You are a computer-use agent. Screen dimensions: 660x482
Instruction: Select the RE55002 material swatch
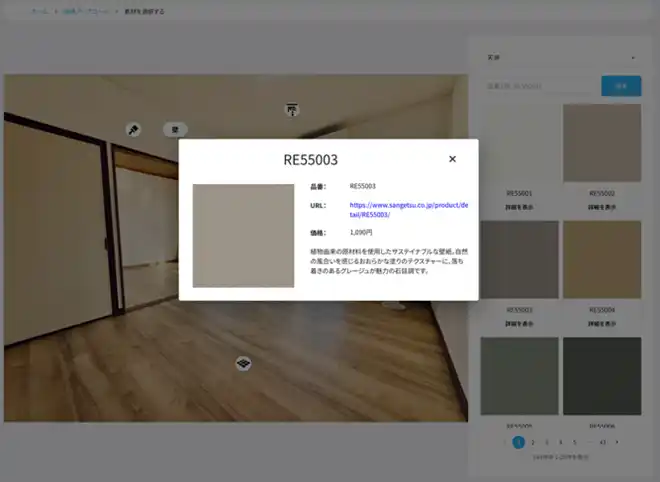(x=602, y=143)
